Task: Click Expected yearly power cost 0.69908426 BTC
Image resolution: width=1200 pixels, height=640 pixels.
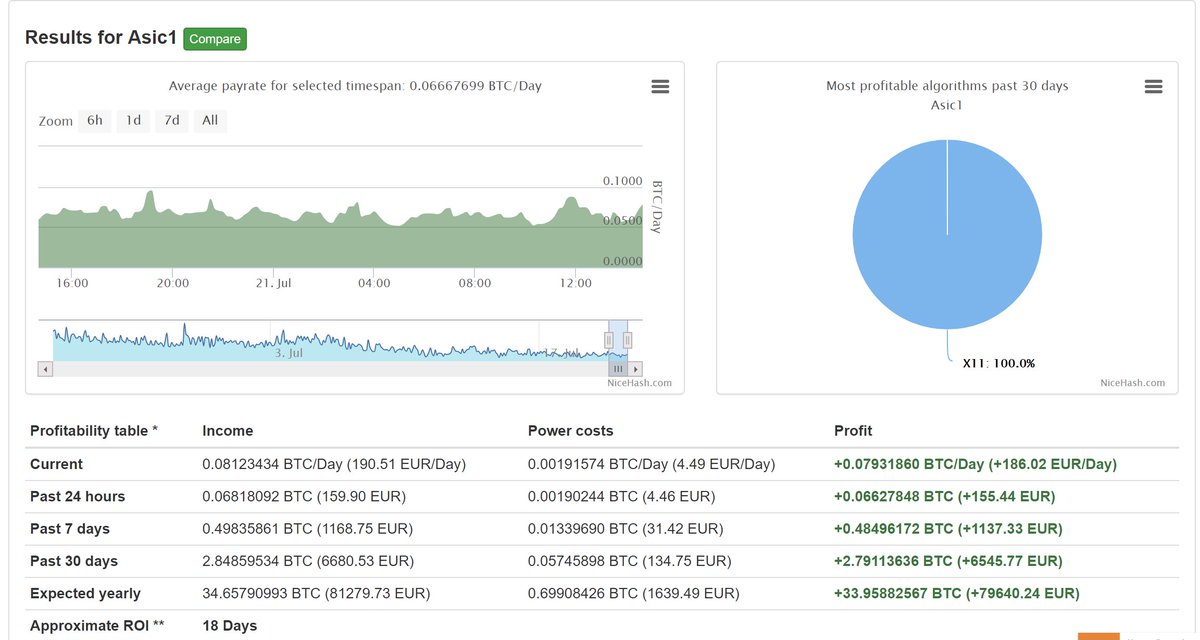Action: [634, 594]
